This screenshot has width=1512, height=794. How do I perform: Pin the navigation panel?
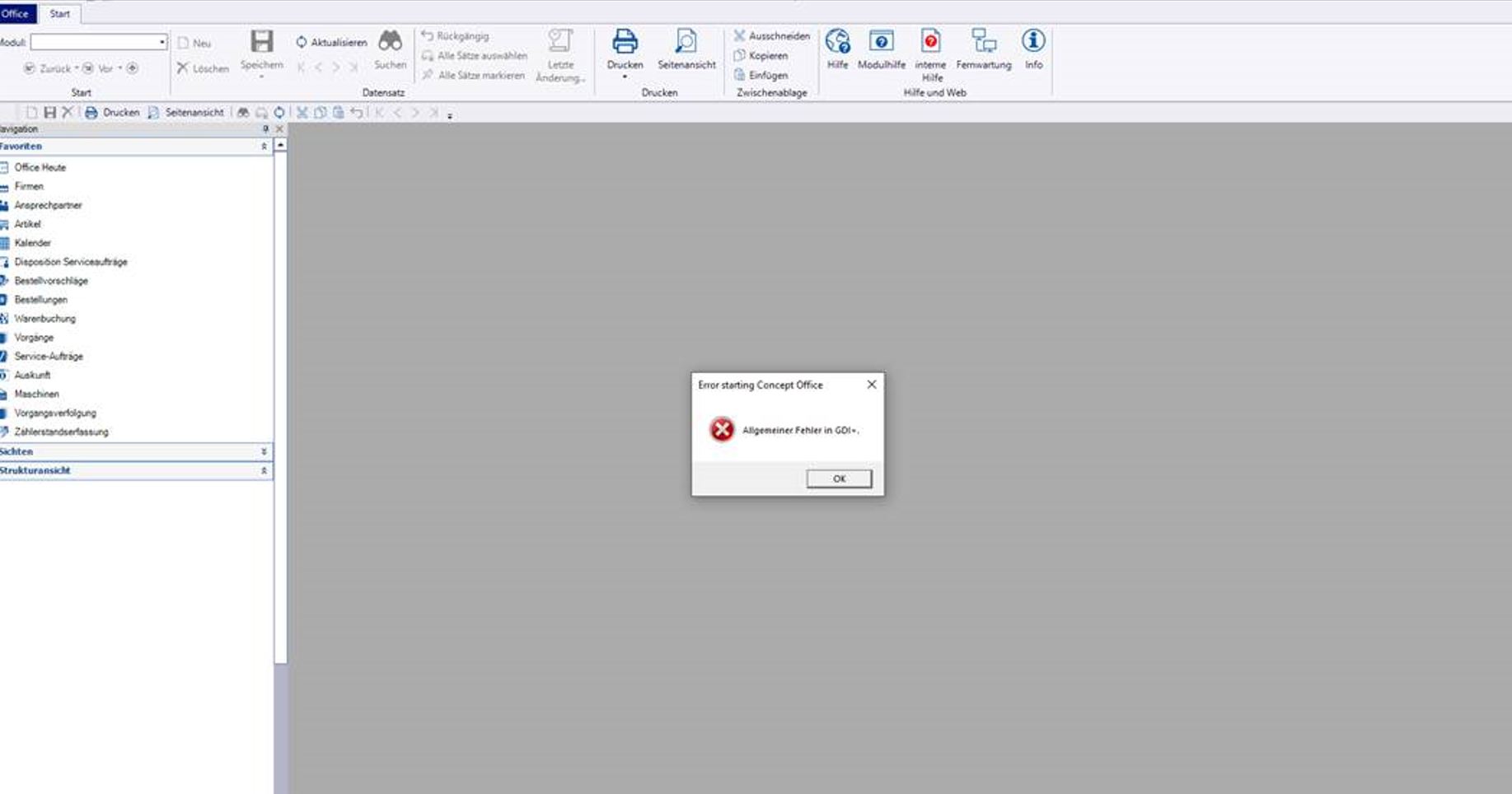point(265,129)
